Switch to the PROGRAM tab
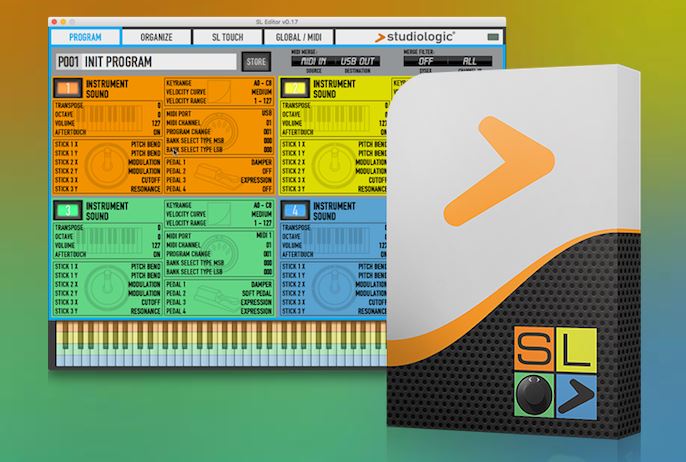The image size is (686, 462). [85, 37]
